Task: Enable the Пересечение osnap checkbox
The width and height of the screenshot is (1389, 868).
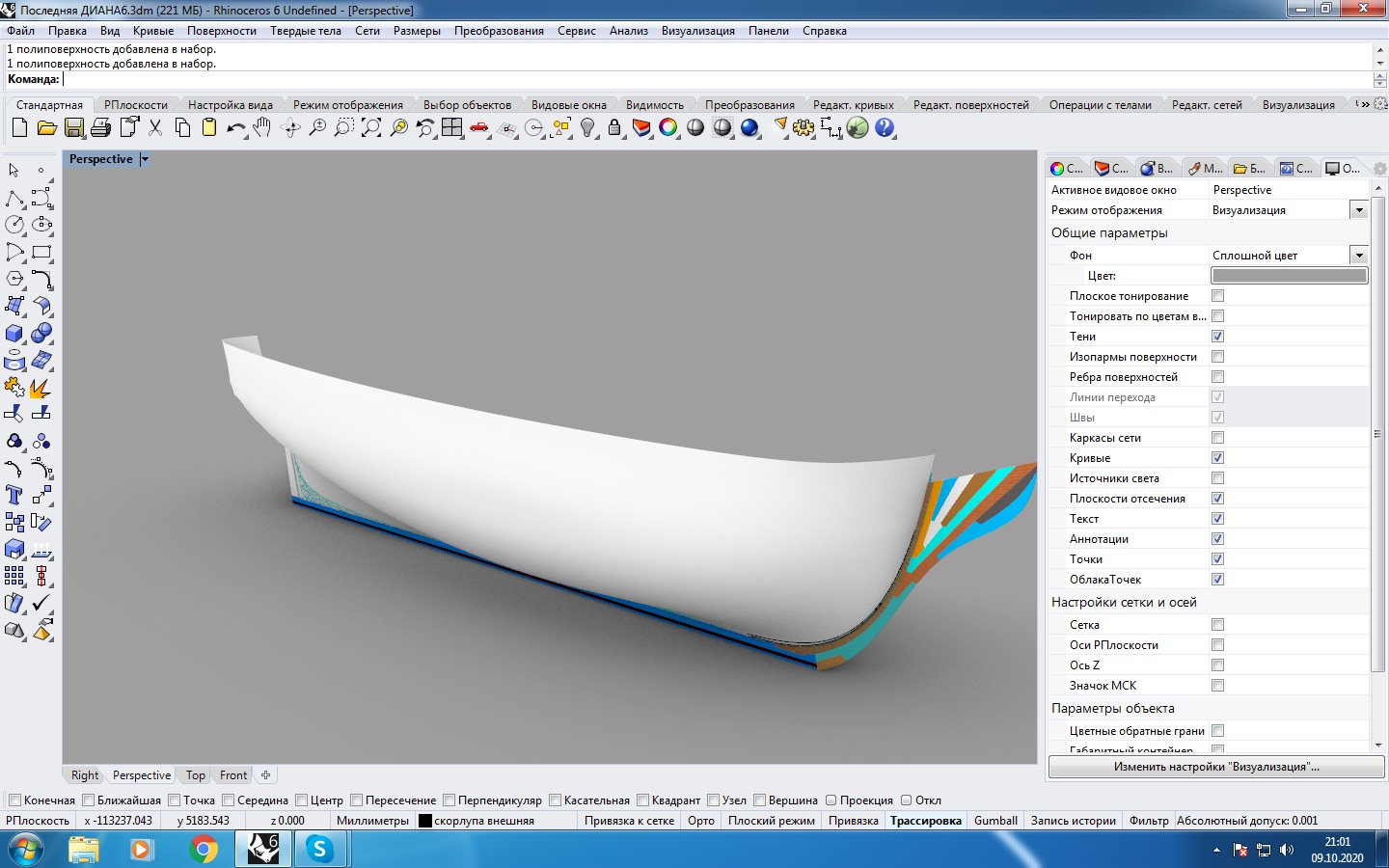Action: (x=357, y=800)
